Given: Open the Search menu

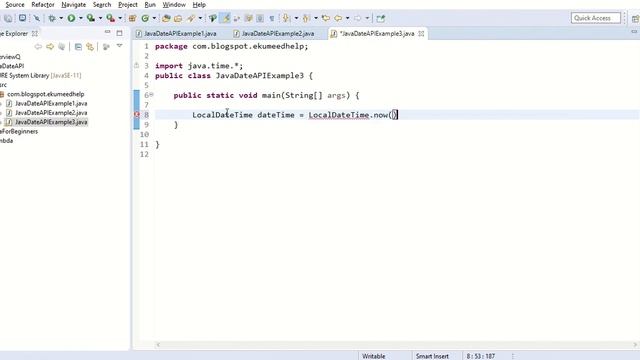Looking at the screenshot, I should point(102,5).
